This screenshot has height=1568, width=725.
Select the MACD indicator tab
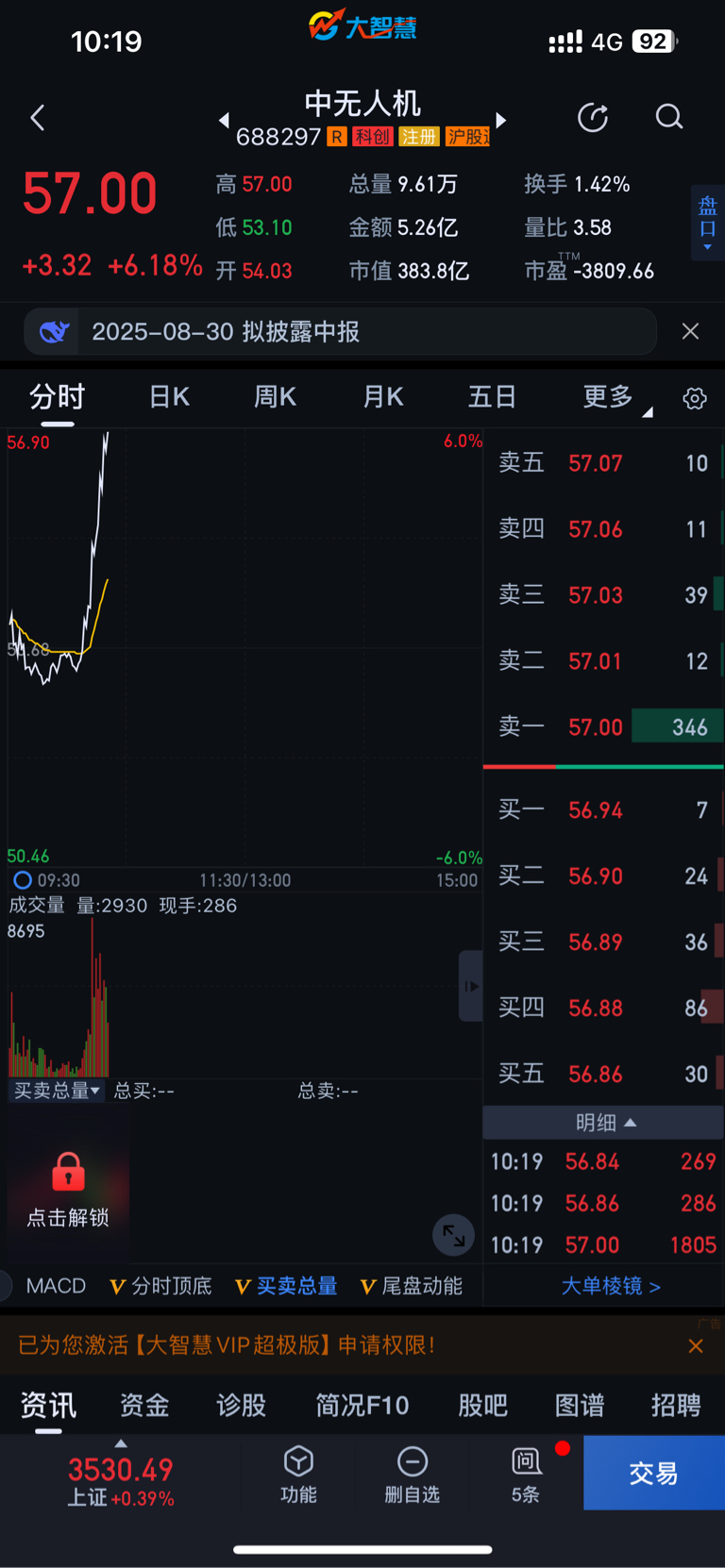[56, 1286]
